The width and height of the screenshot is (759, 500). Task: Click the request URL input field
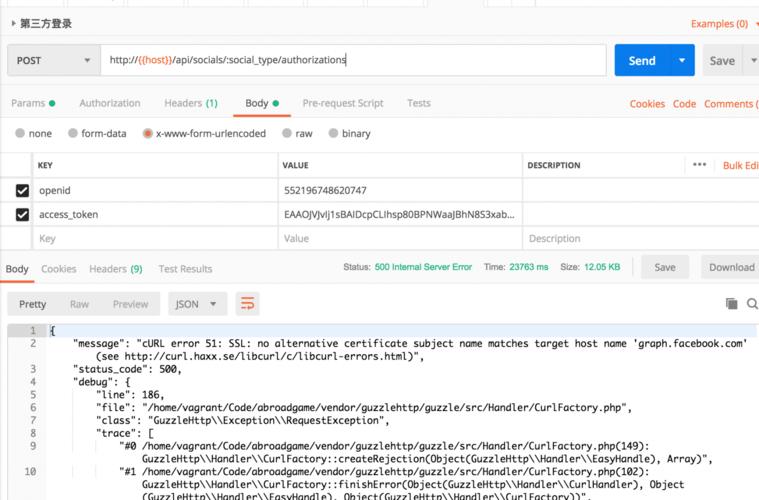[353, 60]
